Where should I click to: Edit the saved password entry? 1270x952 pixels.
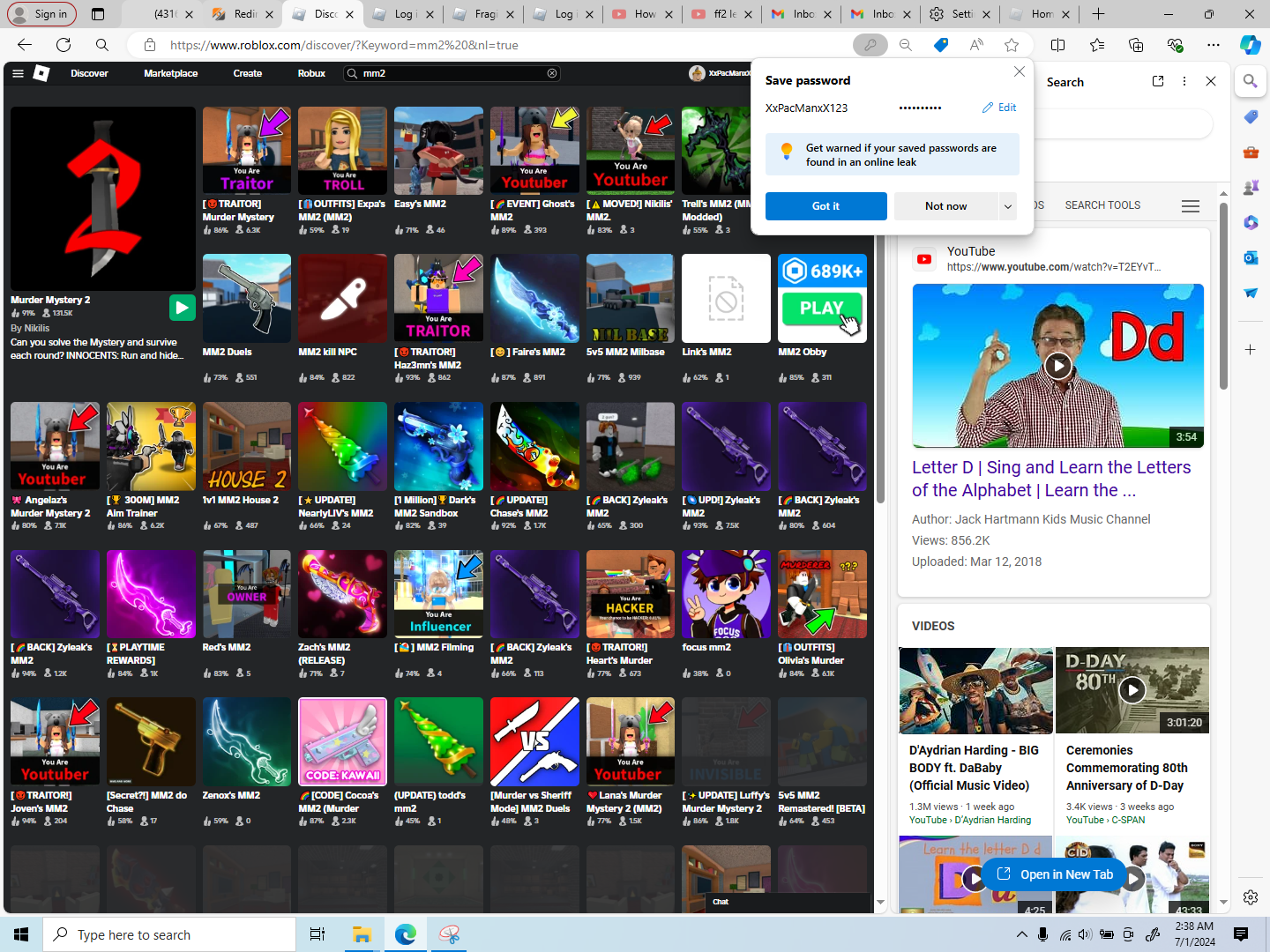coord(999,108)
